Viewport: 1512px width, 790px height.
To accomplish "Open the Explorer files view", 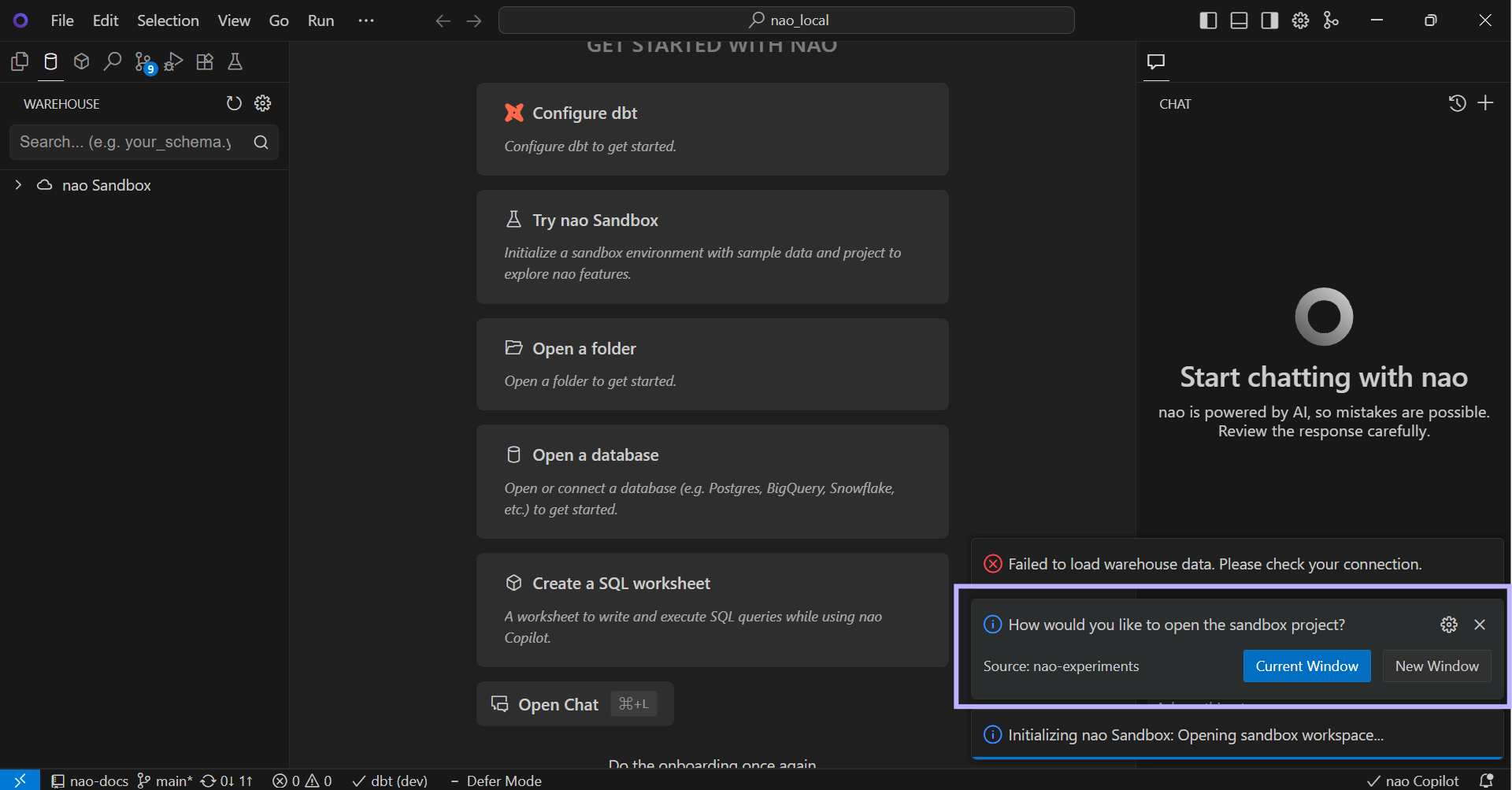I will [x=20, y=61].
